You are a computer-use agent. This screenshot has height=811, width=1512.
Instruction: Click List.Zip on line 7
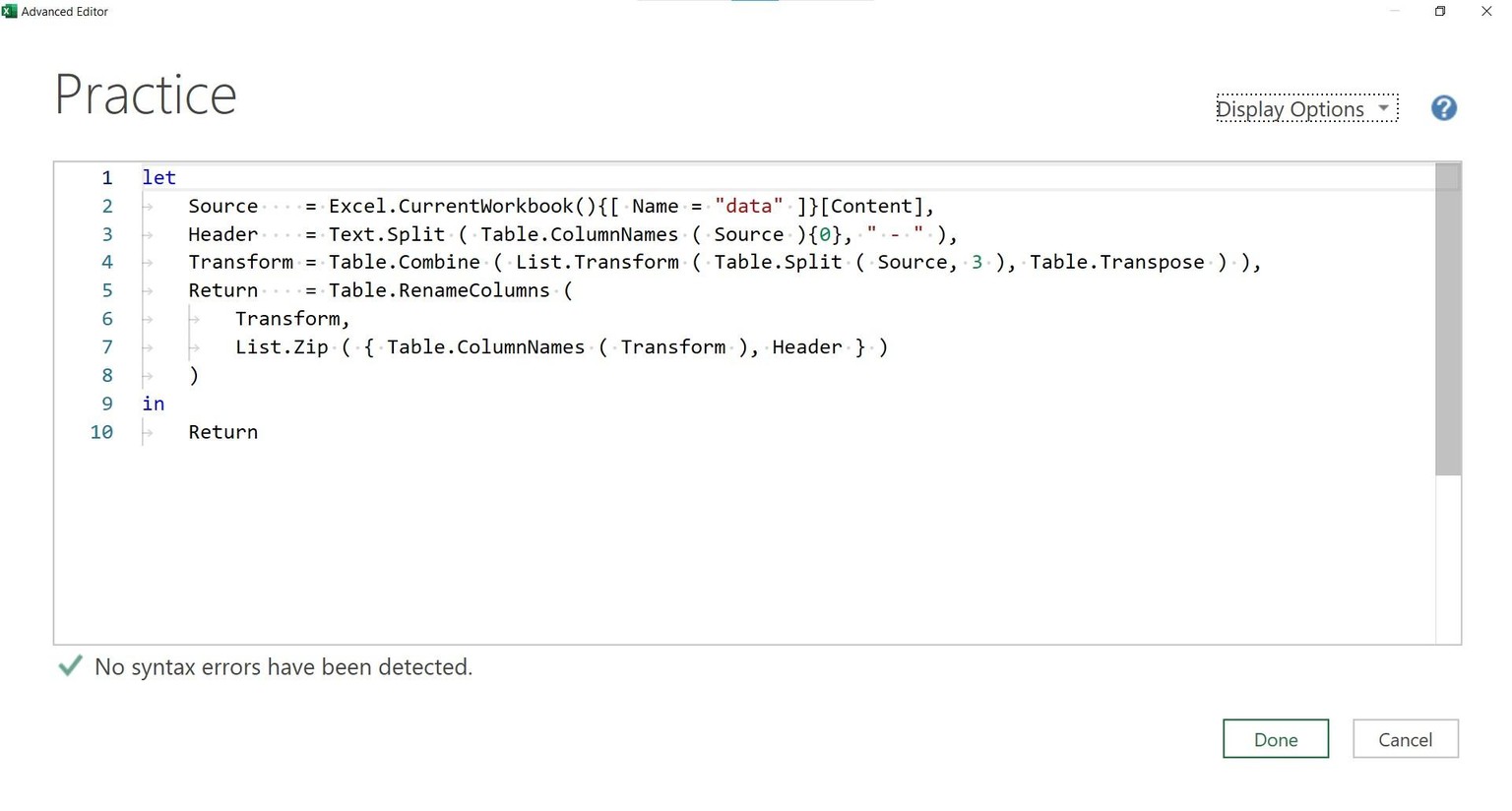282,347
